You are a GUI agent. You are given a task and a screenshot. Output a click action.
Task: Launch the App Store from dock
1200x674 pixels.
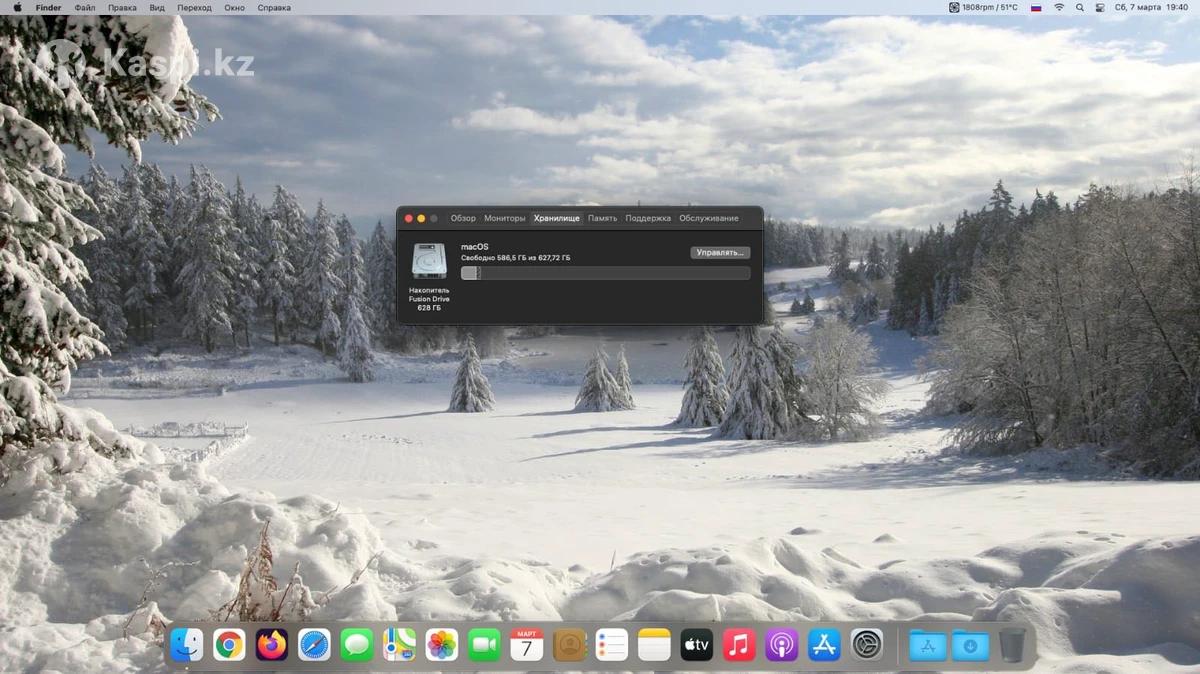pyautogui.click(x=824, y=645)
